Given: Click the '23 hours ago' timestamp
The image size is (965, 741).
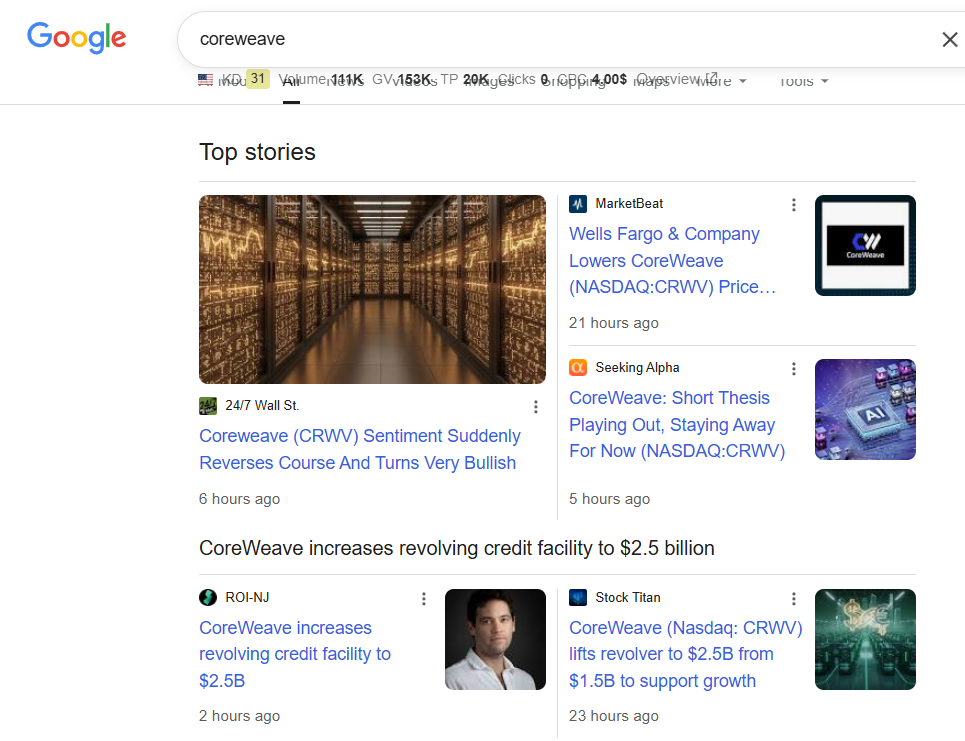Looking at the screenshot, I should [x=614, y=716].
